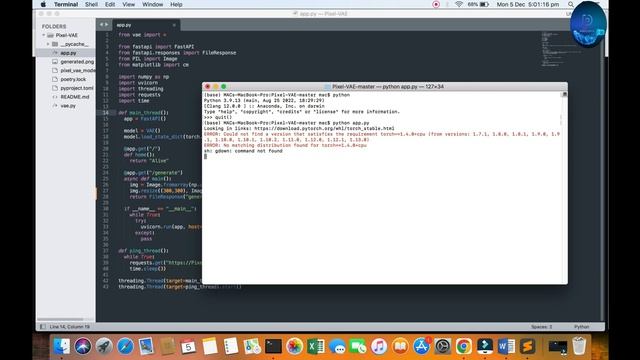
Task: Open README.md in the sidebar
Action: pyautogui.click(x=75, y=97)
